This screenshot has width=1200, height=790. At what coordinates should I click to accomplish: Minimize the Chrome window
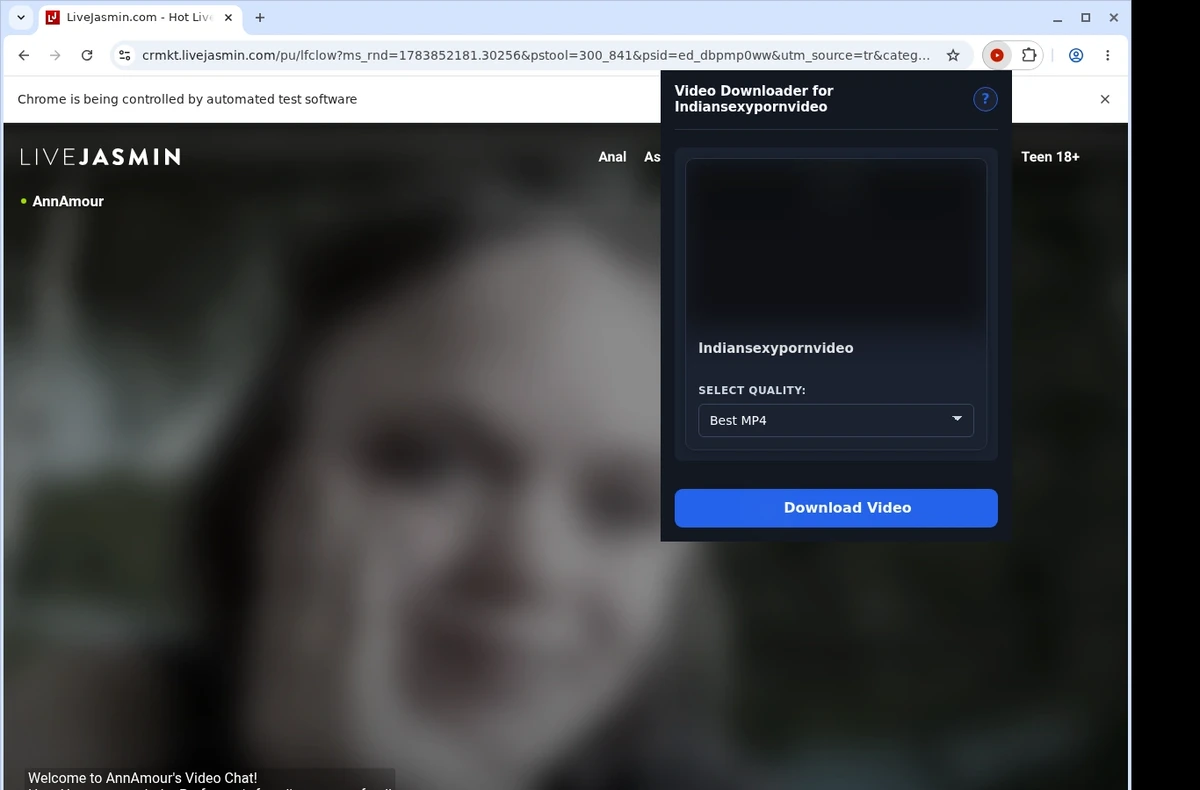pos(1057,17)
